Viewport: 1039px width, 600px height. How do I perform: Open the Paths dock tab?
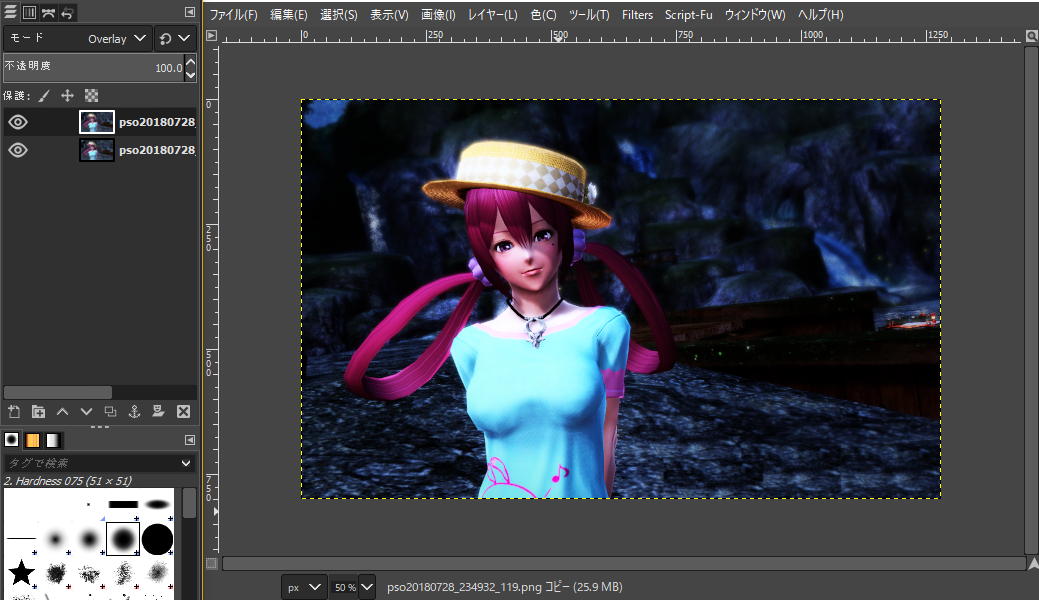[48, 12]
